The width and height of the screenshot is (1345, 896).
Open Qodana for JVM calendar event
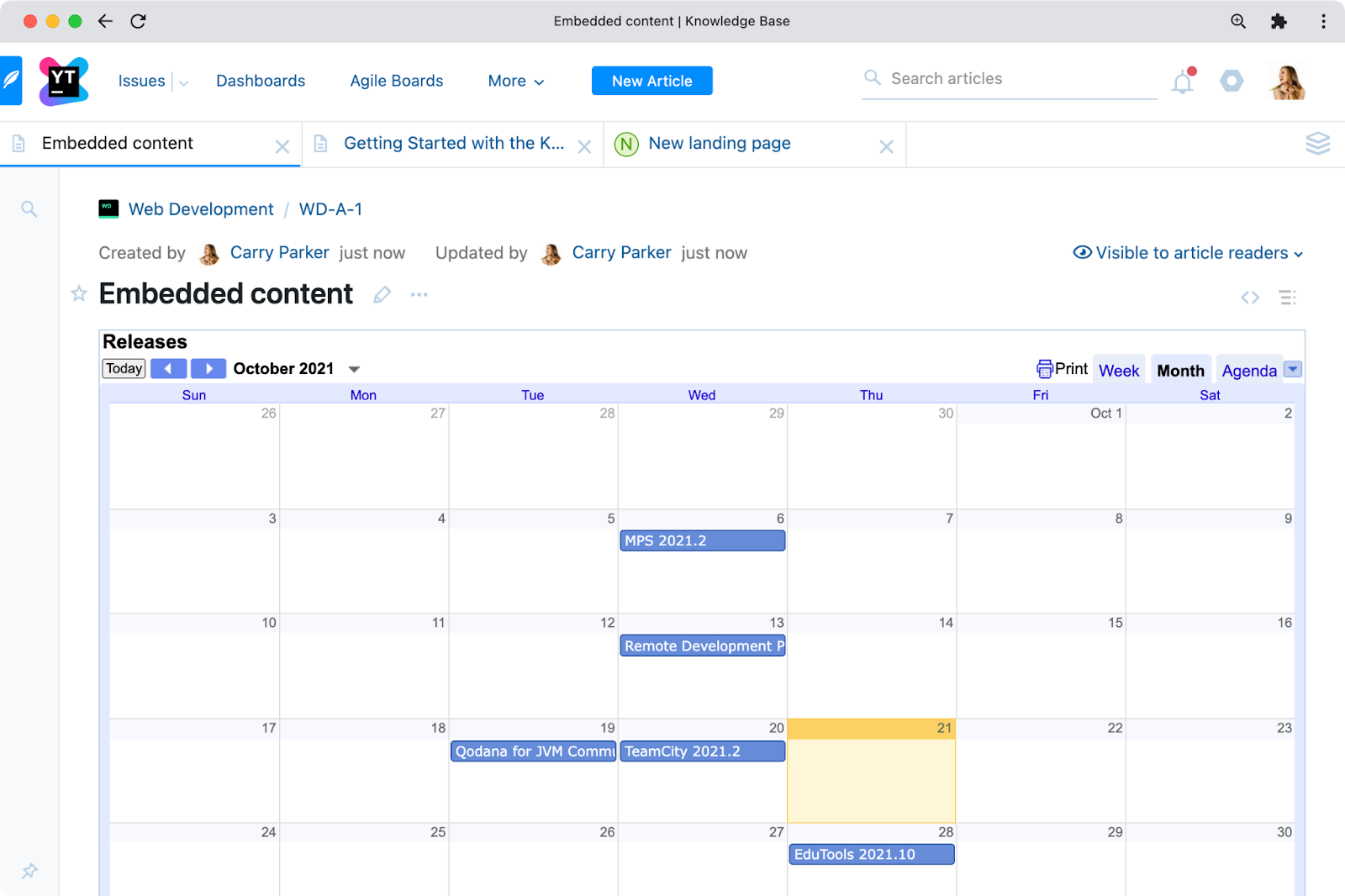534,751
